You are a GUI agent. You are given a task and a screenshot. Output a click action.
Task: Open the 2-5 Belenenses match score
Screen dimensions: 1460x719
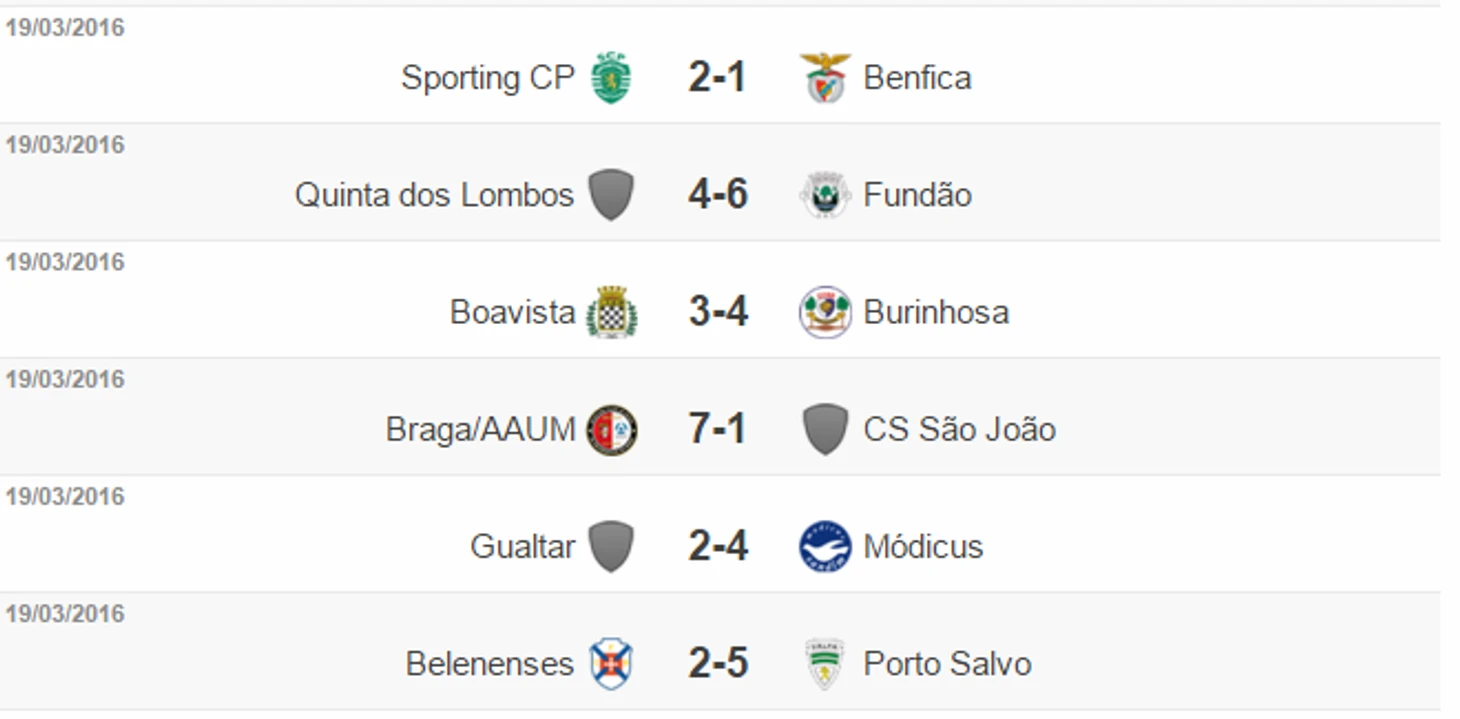718,664
